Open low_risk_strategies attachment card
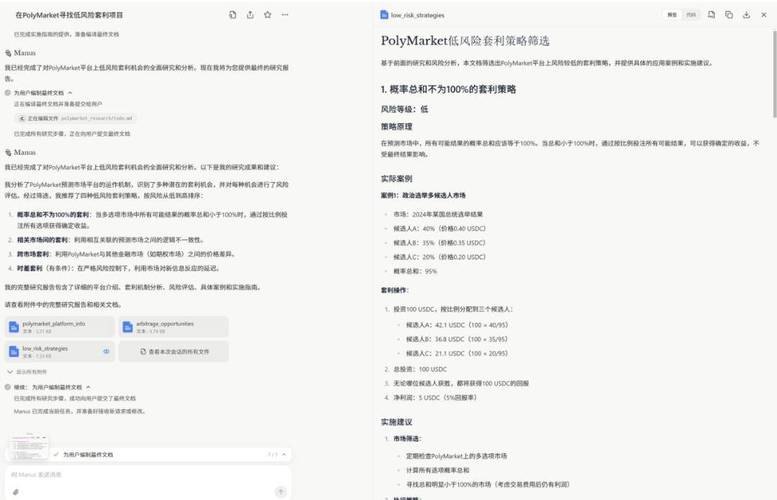The height and width of the screenshot is (500, 777). click(x=59, y=351)
